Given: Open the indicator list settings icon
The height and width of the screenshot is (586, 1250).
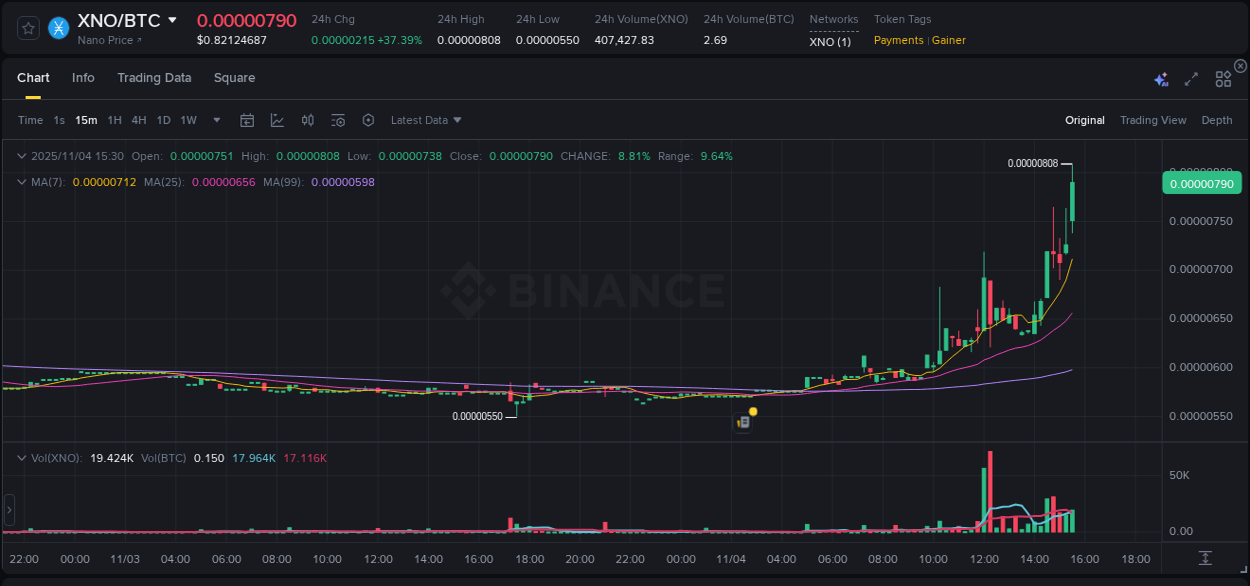Looking at the screenshot, I should click(x=338, y=120).
